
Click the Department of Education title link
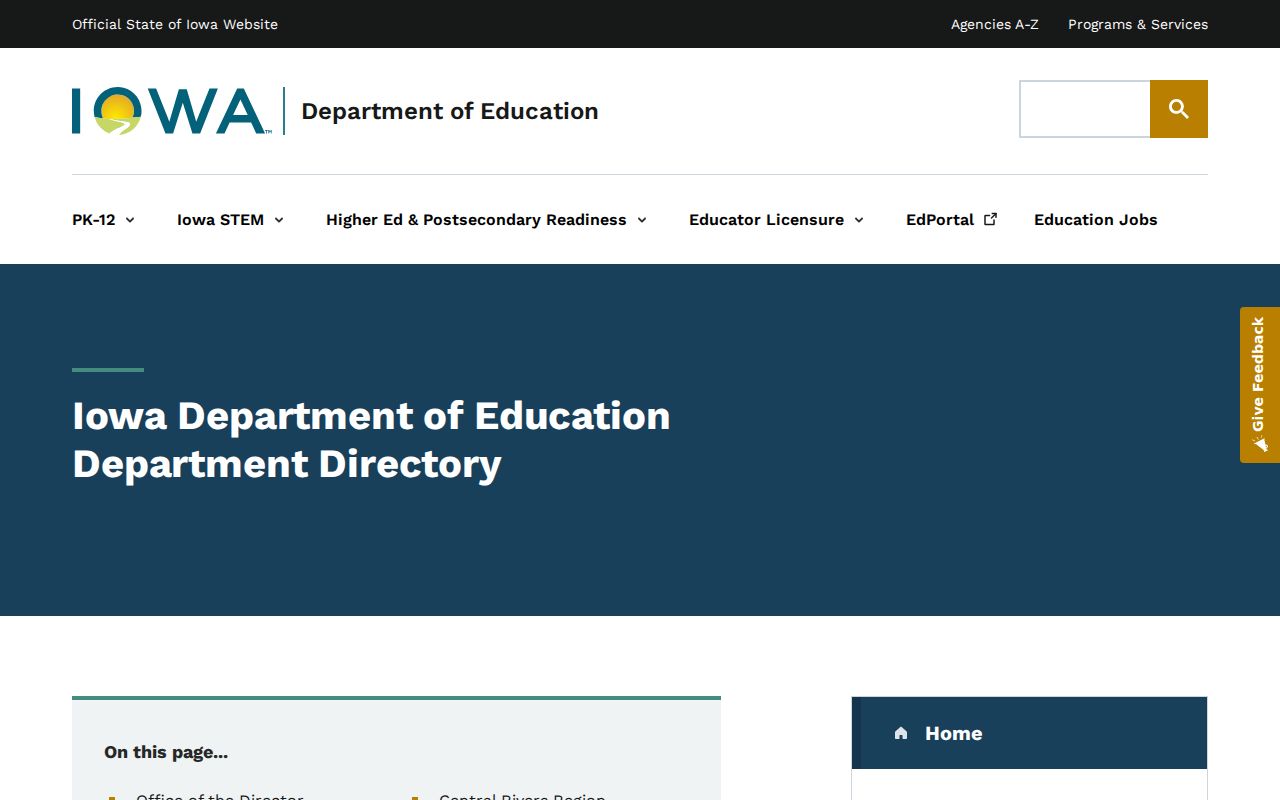450,111
